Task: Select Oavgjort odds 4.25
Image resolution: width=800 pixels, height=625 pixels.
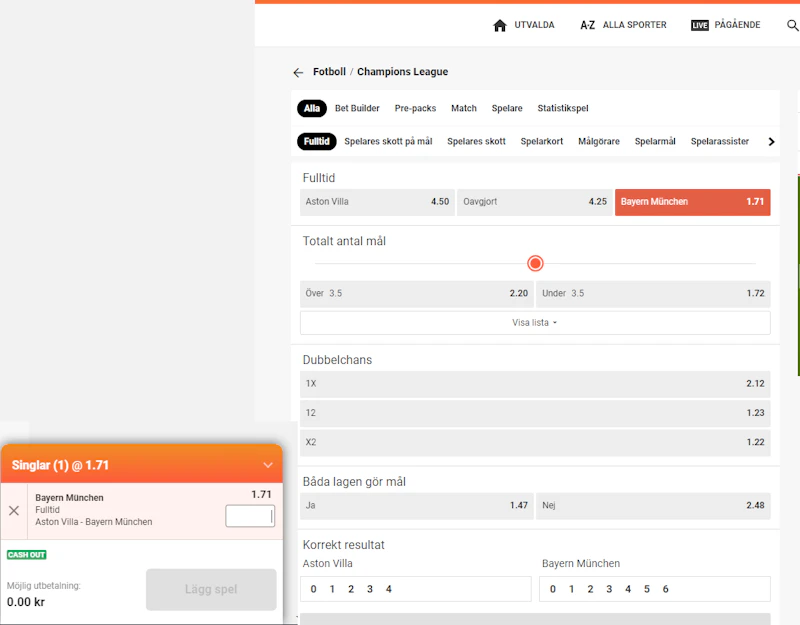Action: (x=535, y=202)
